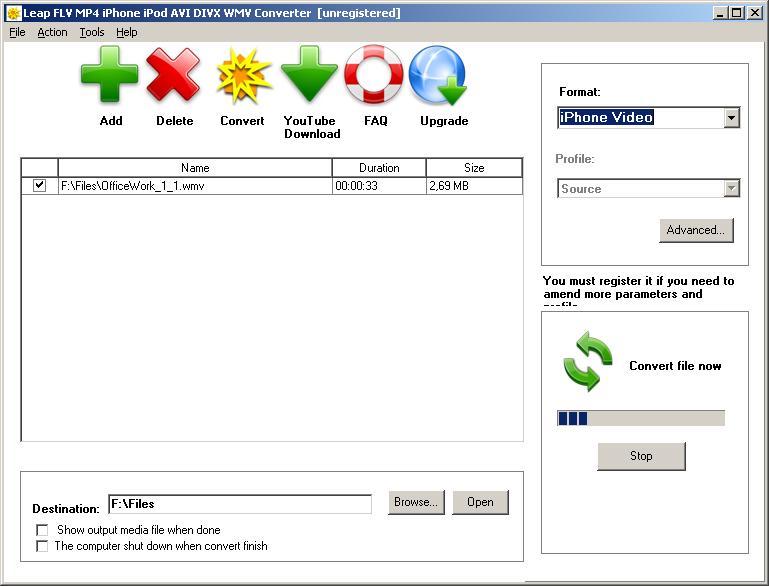Screen dimensions: 769x586
Task: Click the Advanced... button
Action: pos(696,230)
